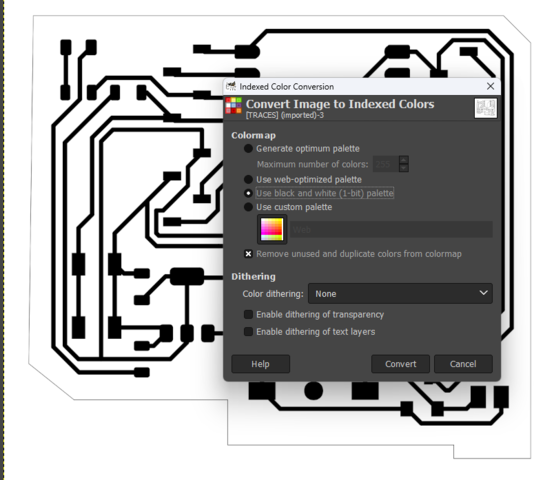Viewport: 554px width, 480px height.
Task: Click the maximum number of colors field
Action: point(386,164)
